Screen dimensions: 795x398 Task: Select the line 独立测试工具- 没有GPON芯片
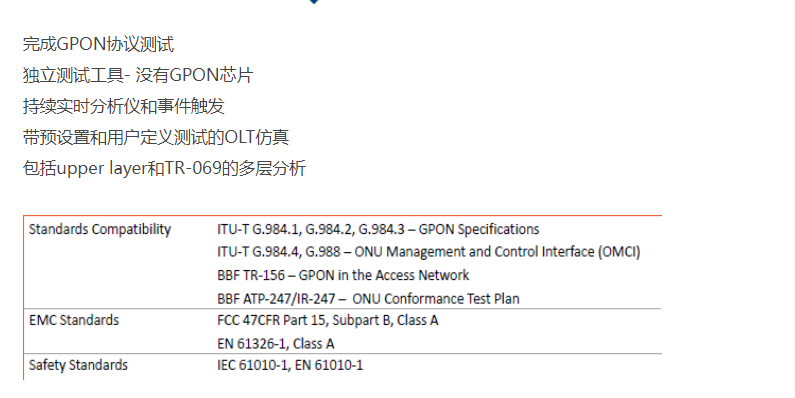pos(138,75)
